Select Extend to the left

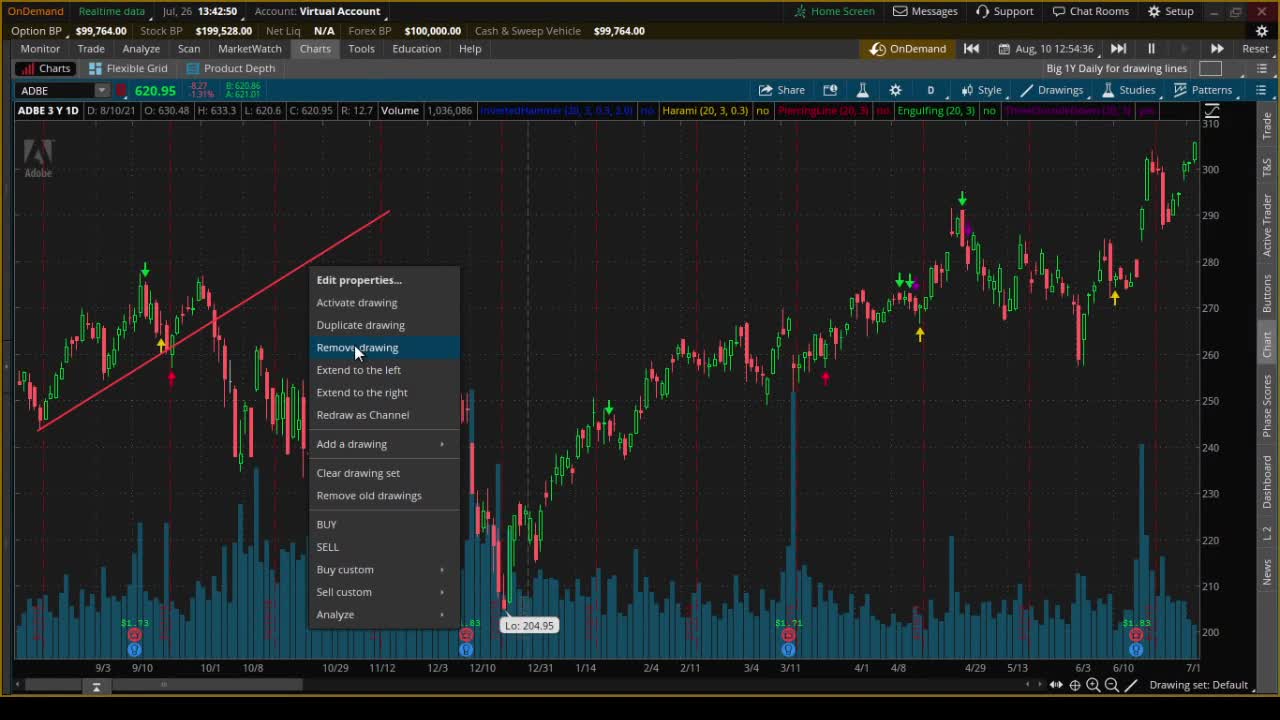(384, 370)
